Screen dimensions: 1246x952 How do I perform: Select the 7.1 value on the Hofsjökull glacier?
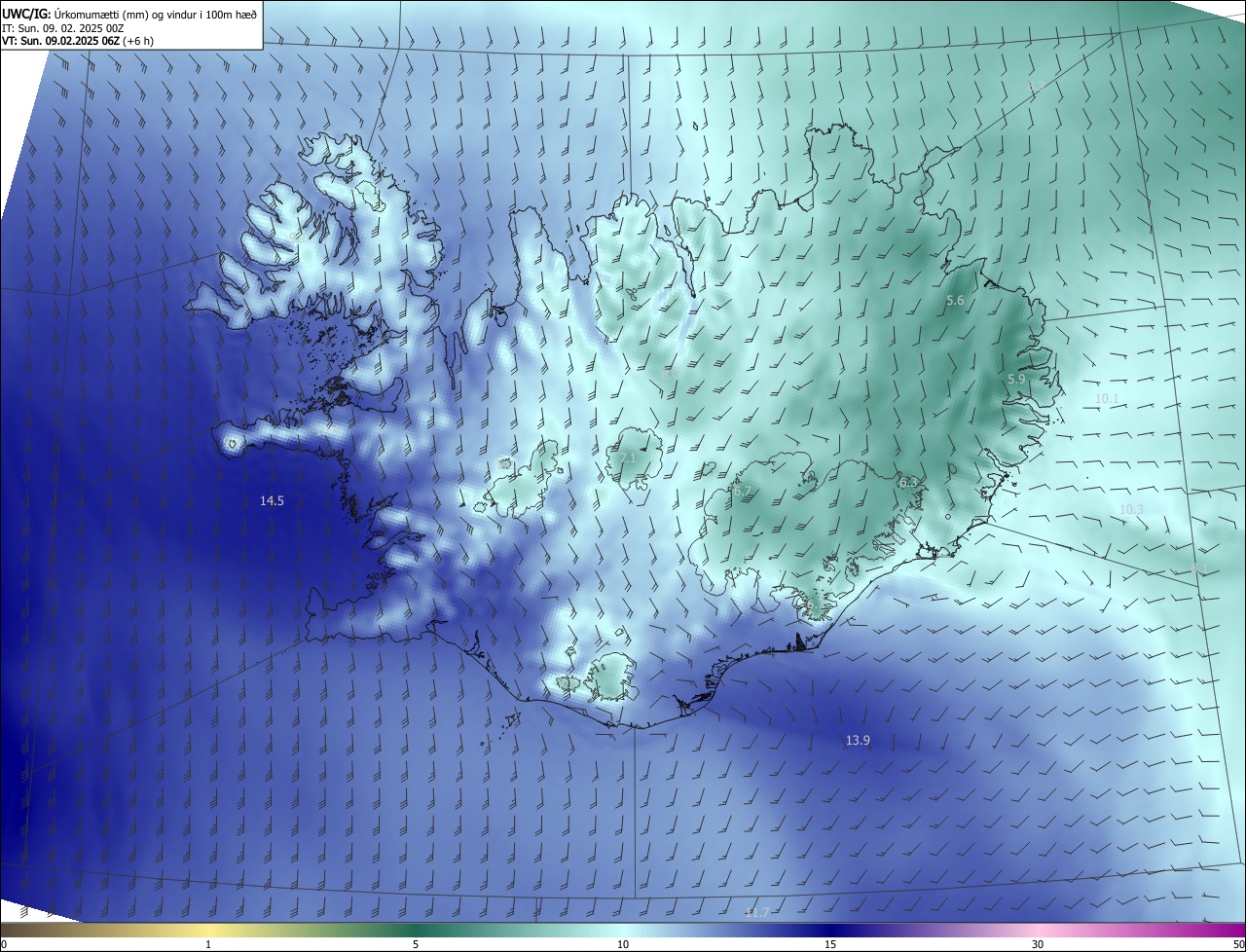(x=628, y=458)
